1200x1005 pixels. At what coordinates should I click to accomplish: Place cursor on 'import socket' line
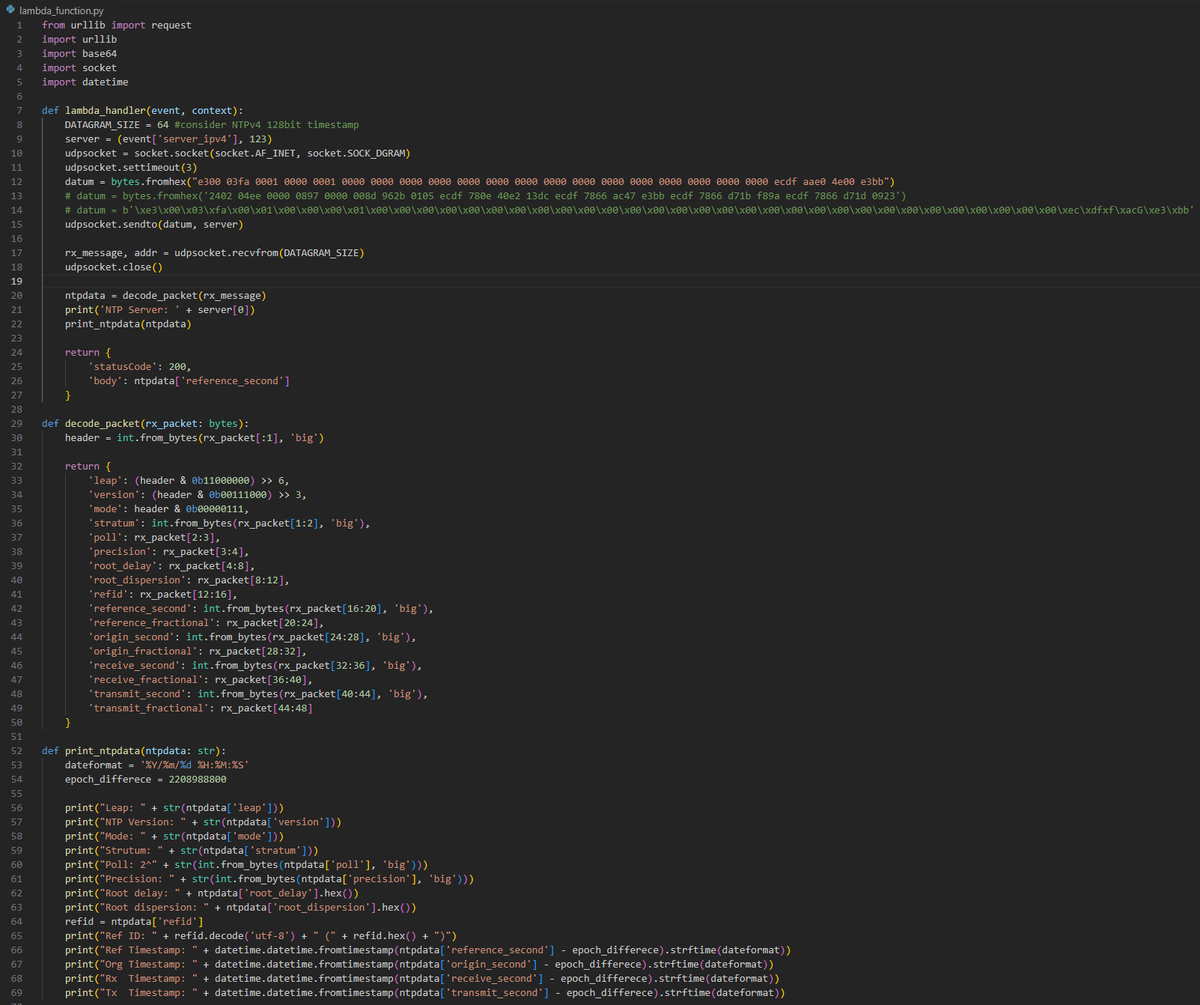coord(79,68)
